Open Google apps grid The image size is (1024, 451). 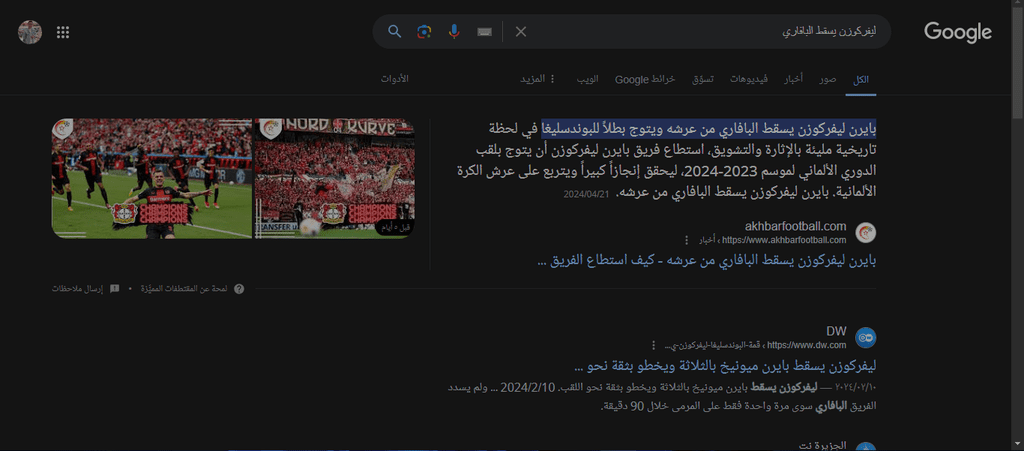pyautogui.click(x=63, y=32)
